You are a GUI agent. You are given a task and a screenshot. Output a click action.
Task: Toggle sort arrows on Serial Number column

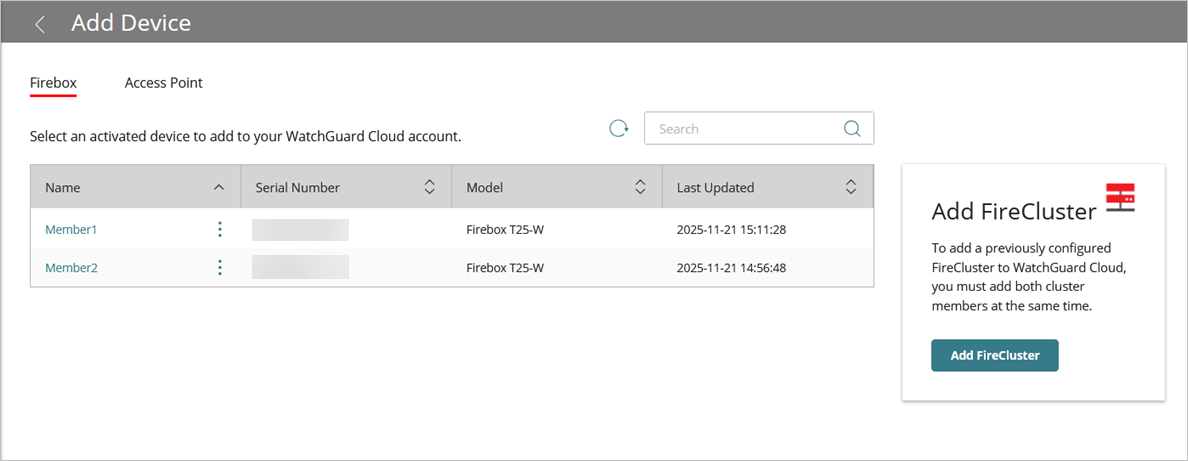(430, 187)
